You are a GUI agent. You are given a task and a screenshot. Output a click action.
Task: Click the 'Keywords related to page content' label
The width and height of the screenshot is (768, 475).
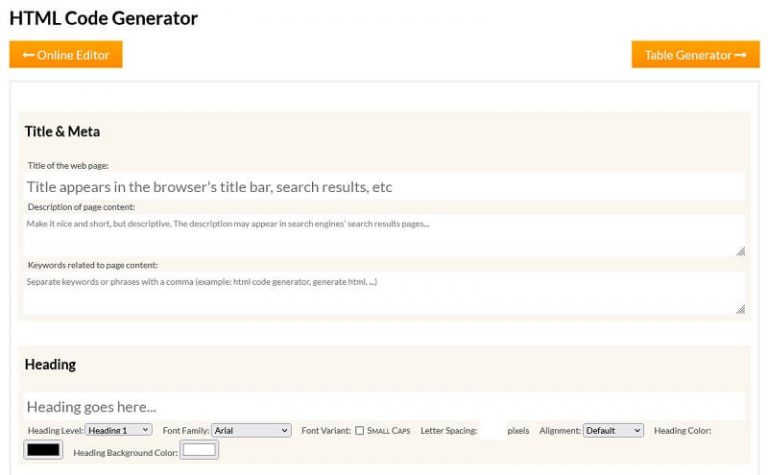[92, 265]
